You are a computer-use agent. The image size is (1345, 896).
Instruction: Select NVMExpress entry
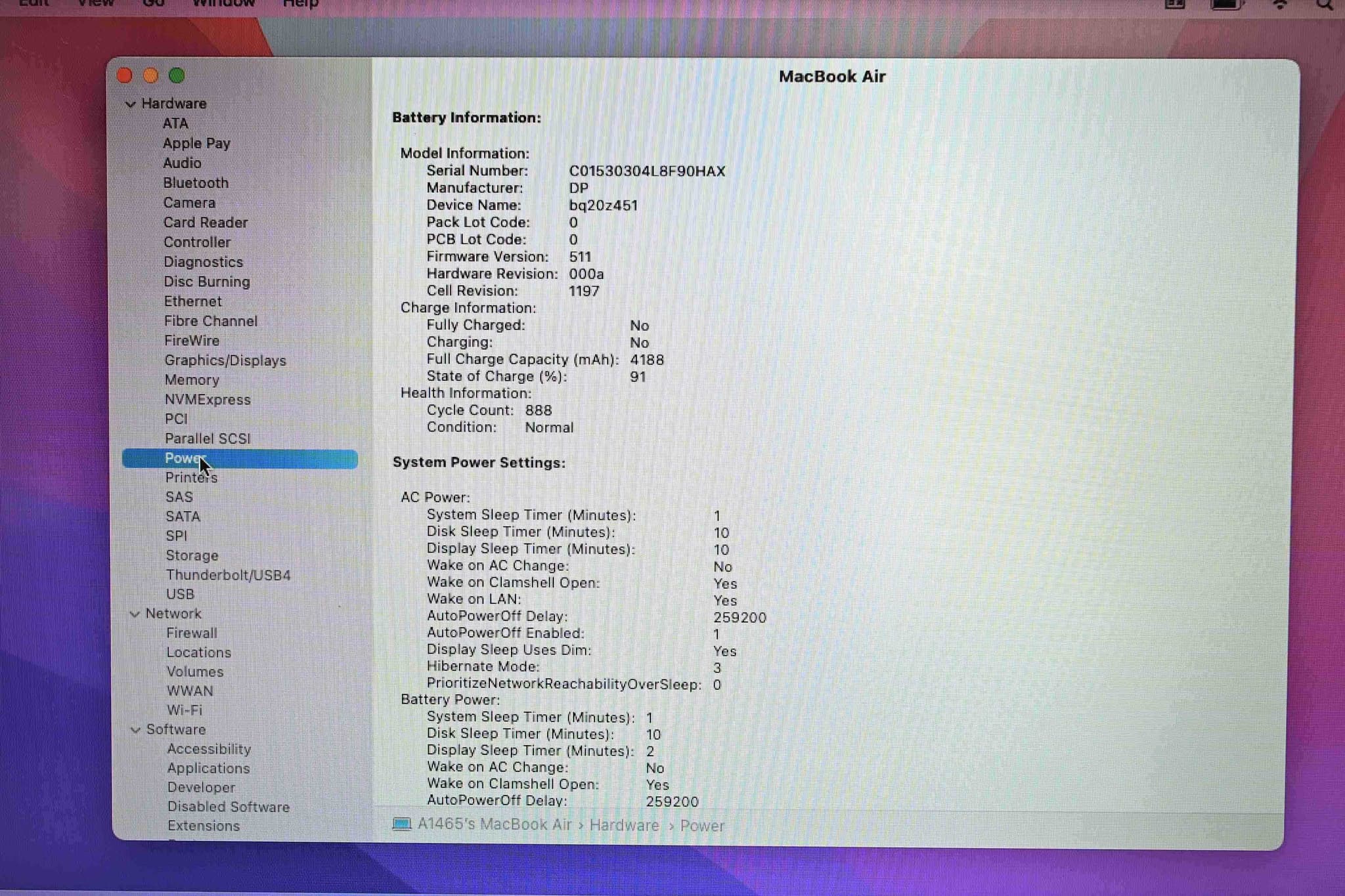[x=208, y=399]
